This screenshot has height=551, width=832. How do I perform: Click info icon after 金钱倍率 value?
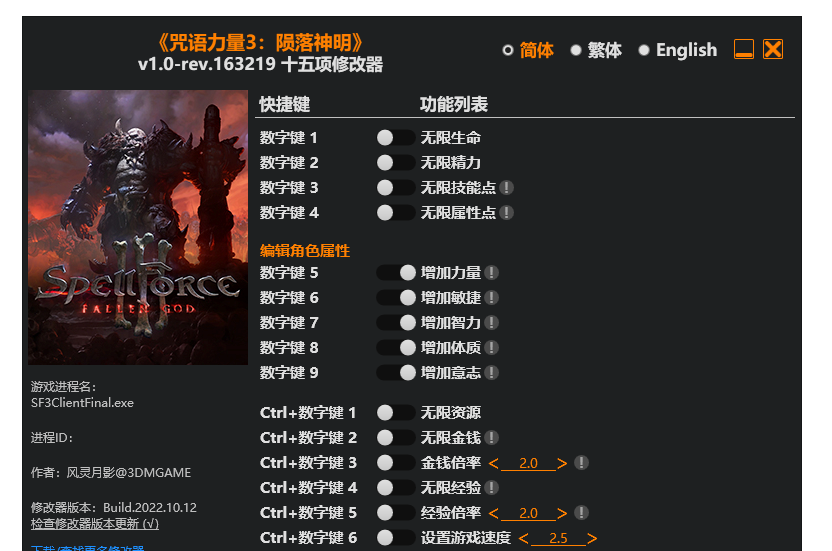pyautogui.click(x=582, y=462)
